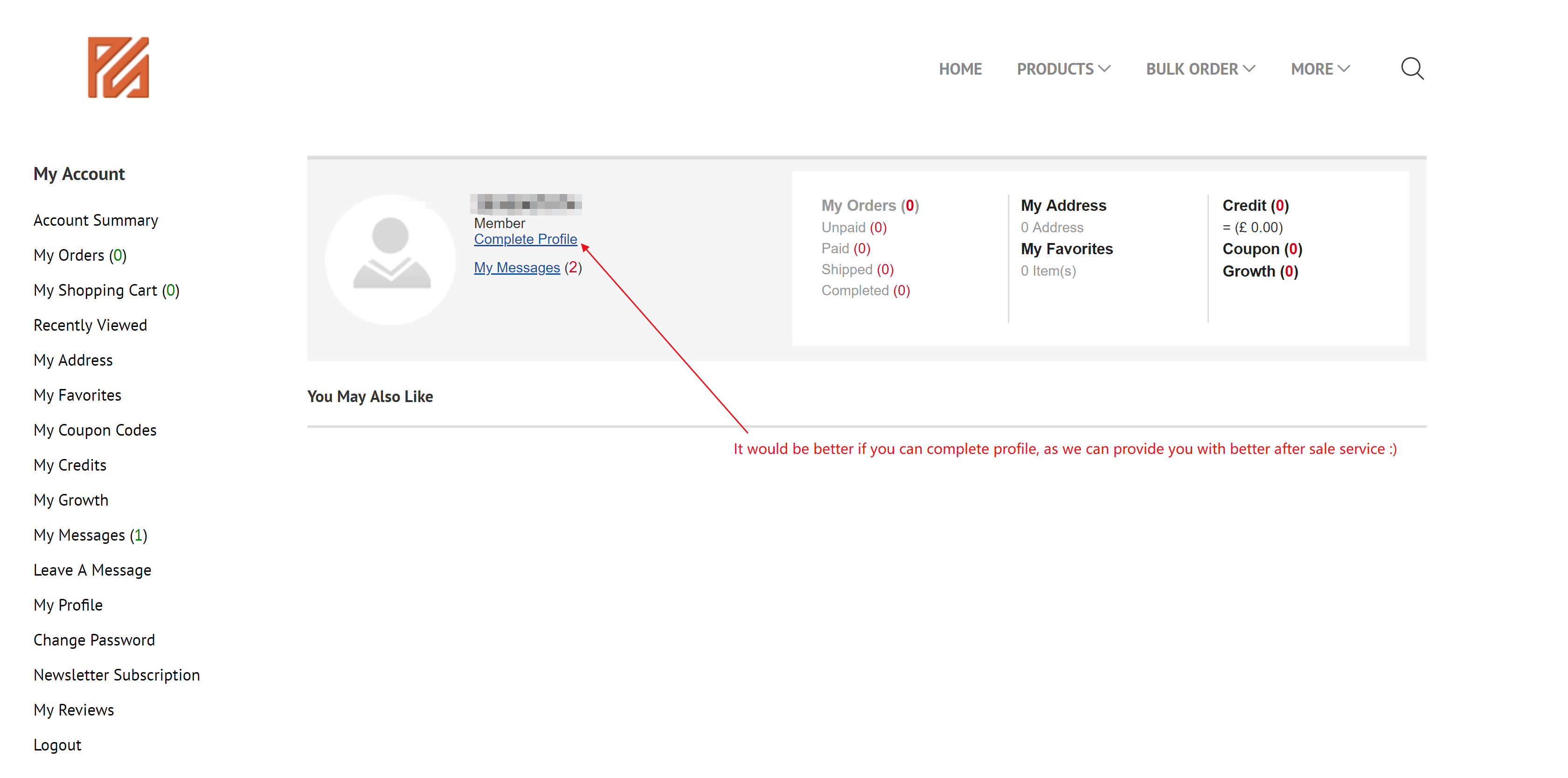Open My Messages link beside avatar
This screenshot has width=1568, height=778.
[516, 268]
